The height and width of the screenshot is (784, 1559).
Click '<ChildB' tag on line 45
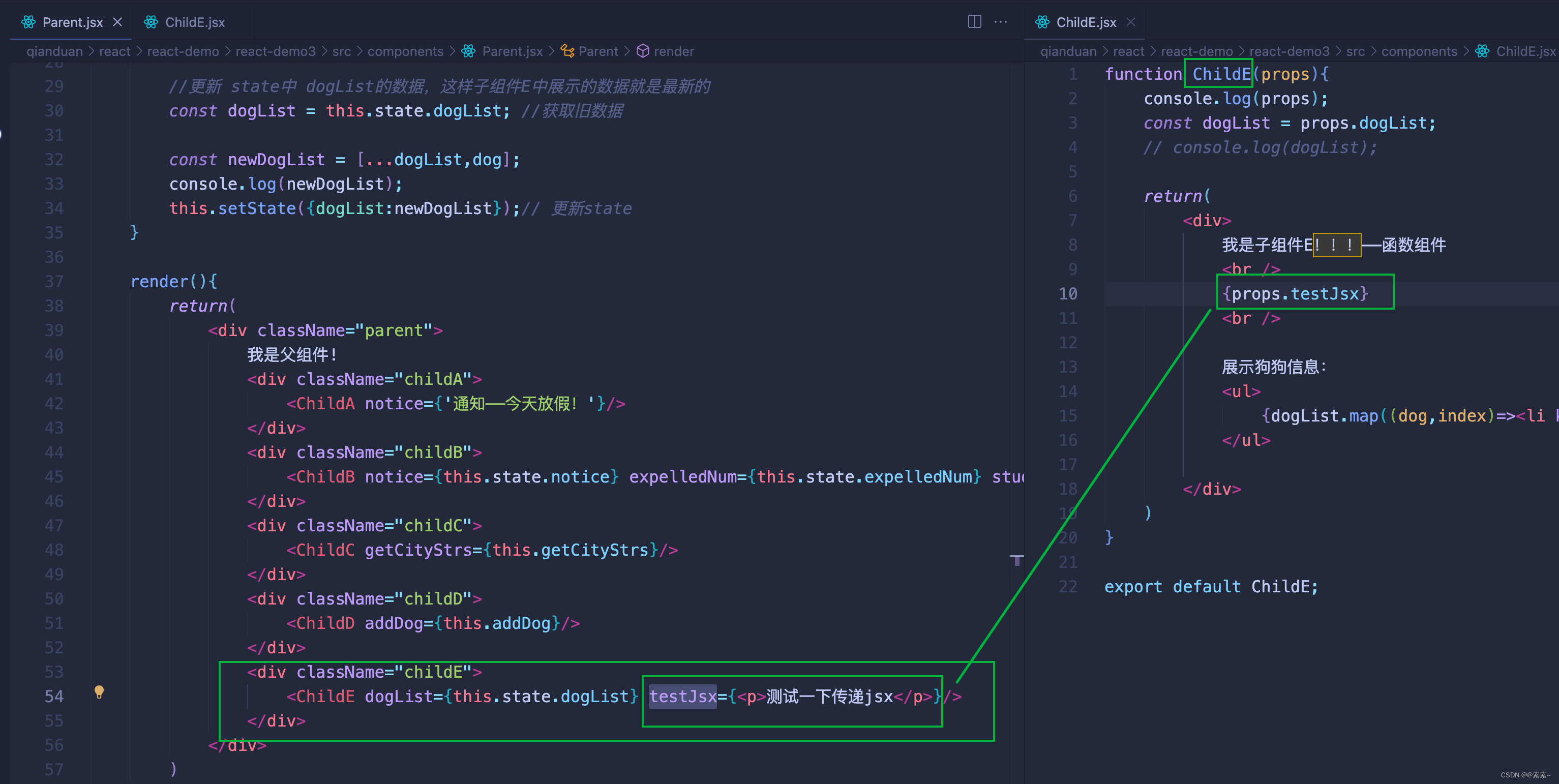[320, 477]
